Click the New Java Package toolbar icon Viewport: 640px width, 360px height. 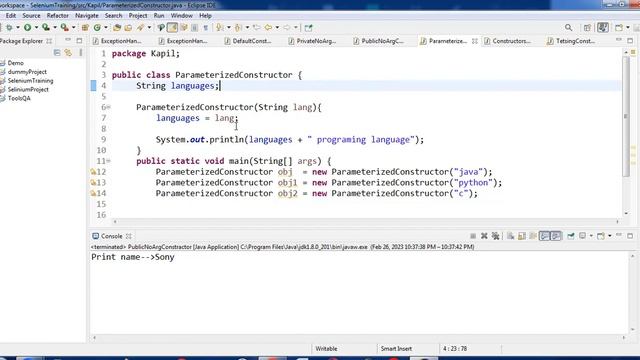85,27
